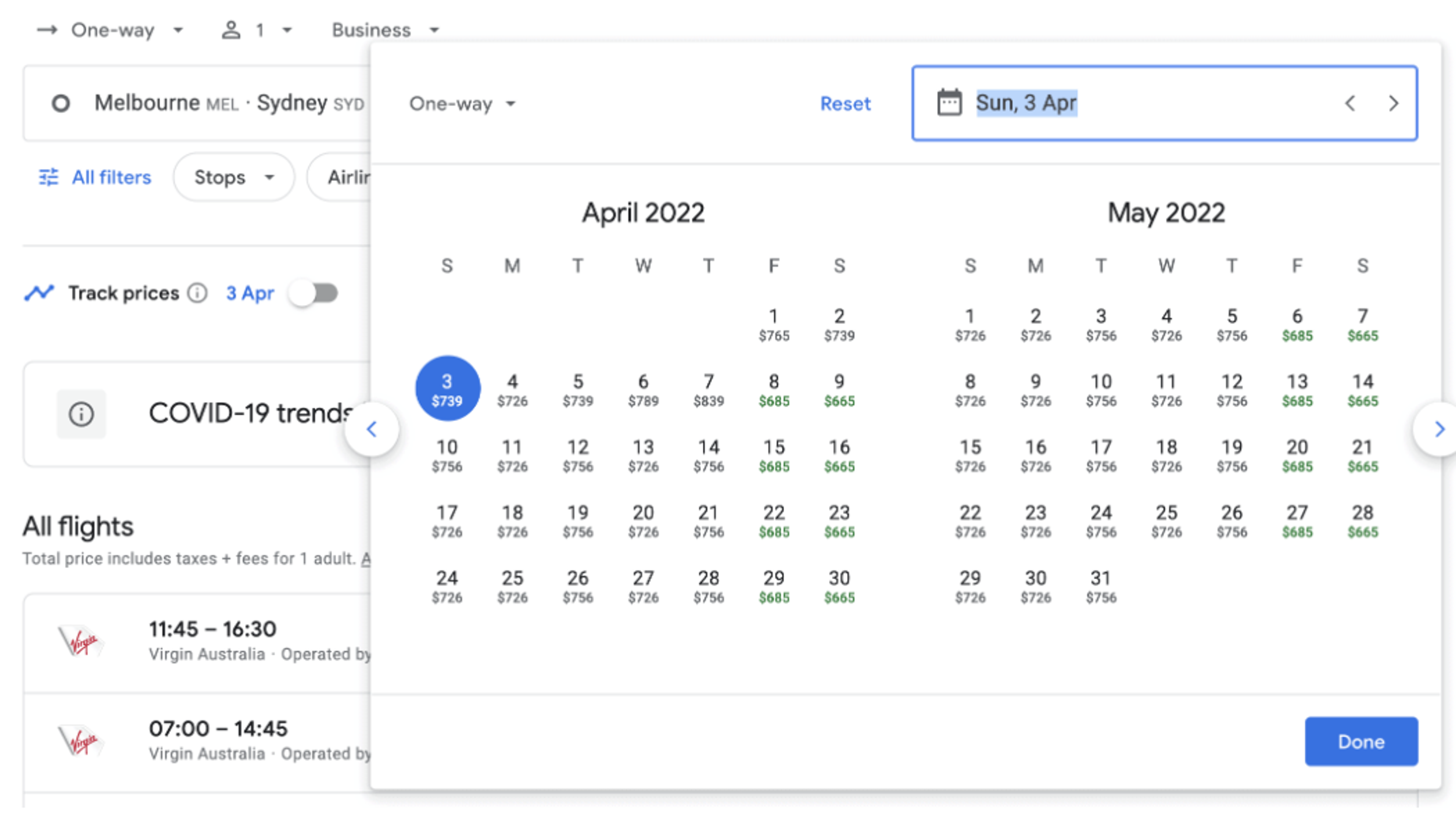Advance to next day using date field arrow
1456x813 pixels.
[1393, 103]
